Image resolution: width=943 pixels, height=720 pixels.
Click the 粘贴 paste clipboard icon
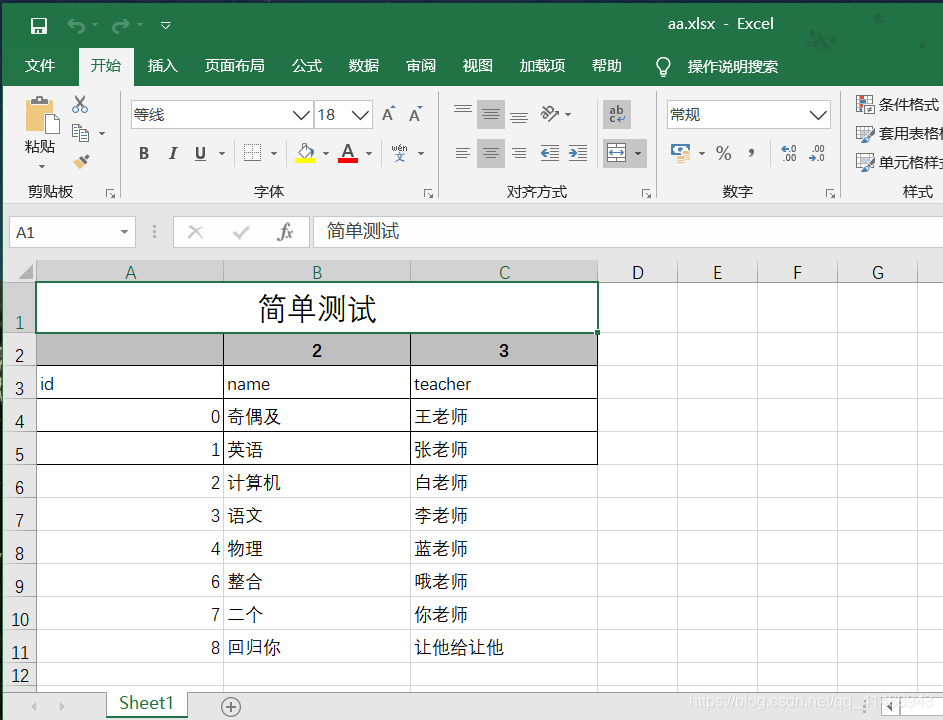[x=41, y=115]
